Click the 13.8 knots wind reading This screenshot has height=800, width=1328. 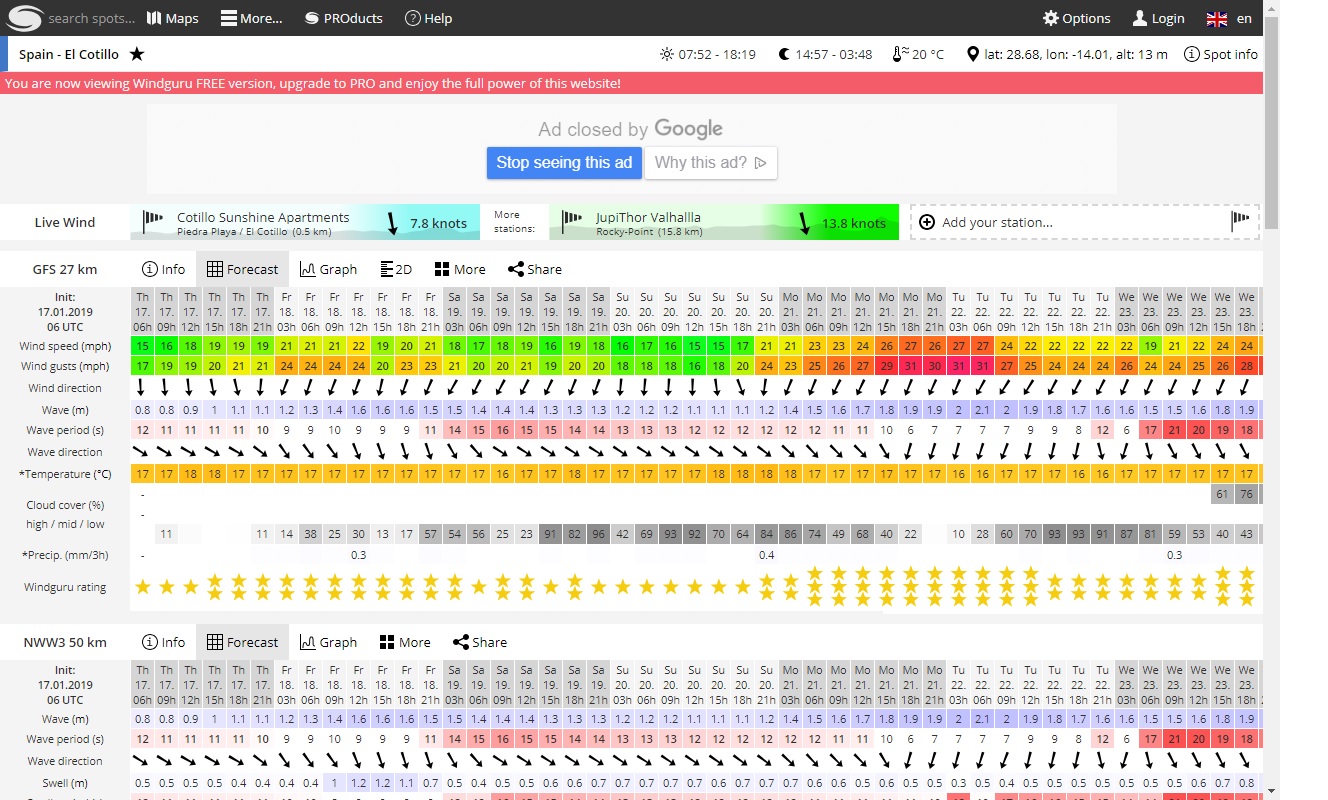854,223
